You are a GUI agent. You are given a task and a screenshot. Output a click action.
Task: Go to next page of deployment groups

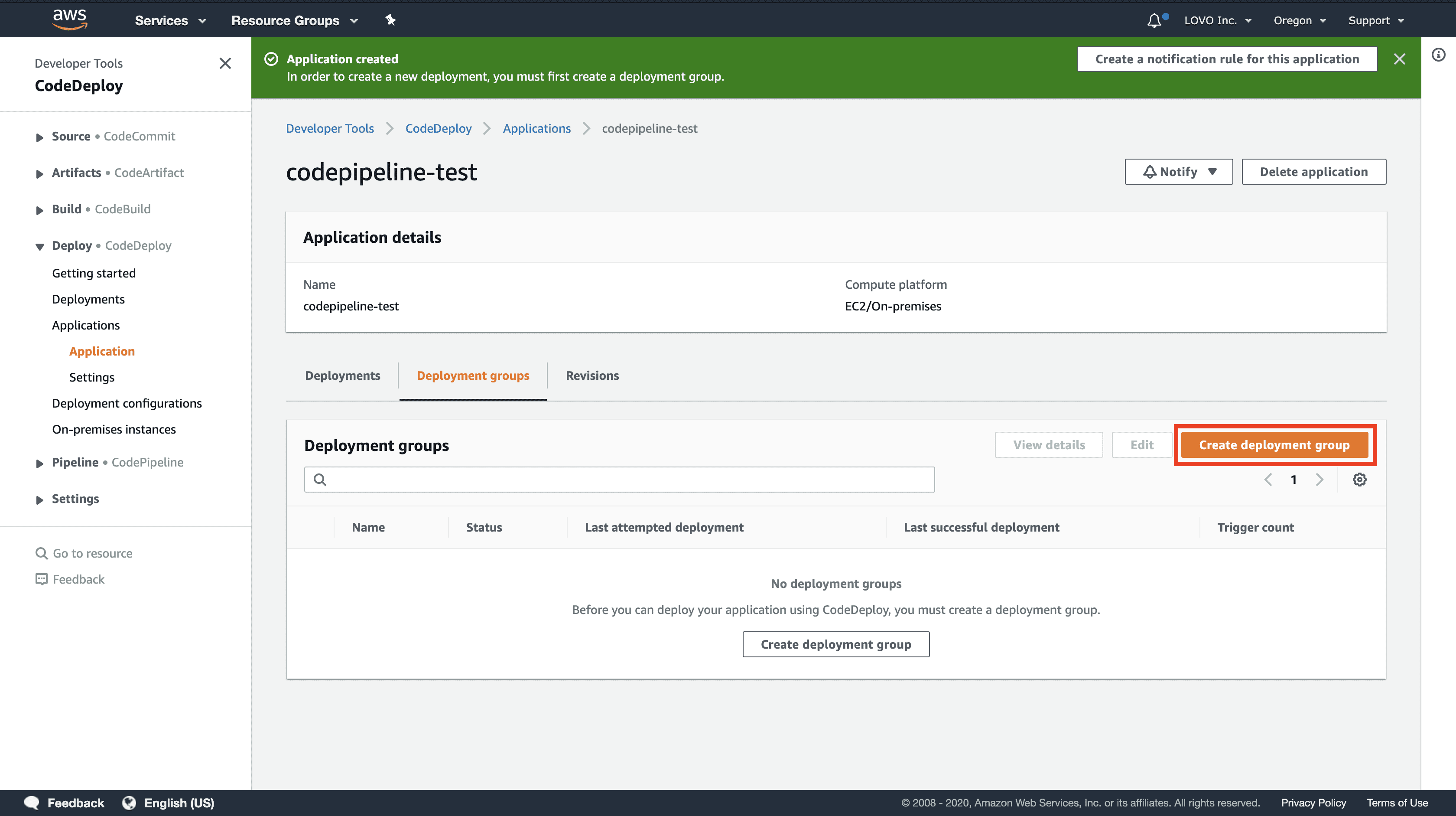[x=1319, y=480]
